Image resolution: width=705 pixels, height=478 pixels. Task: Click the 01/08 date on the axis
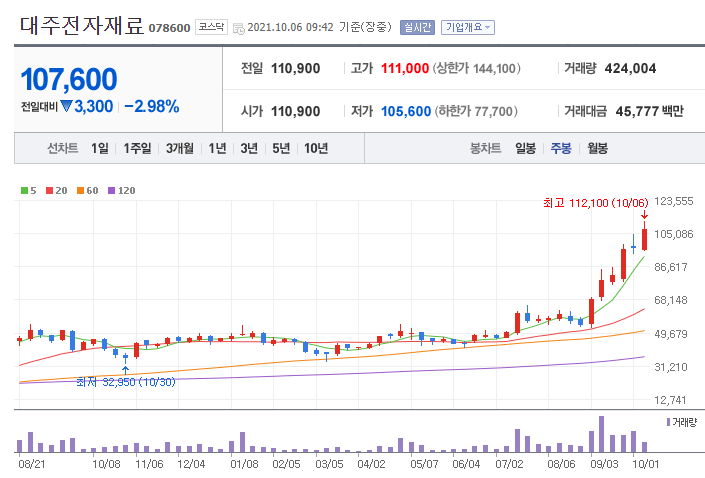click(244, 464)
